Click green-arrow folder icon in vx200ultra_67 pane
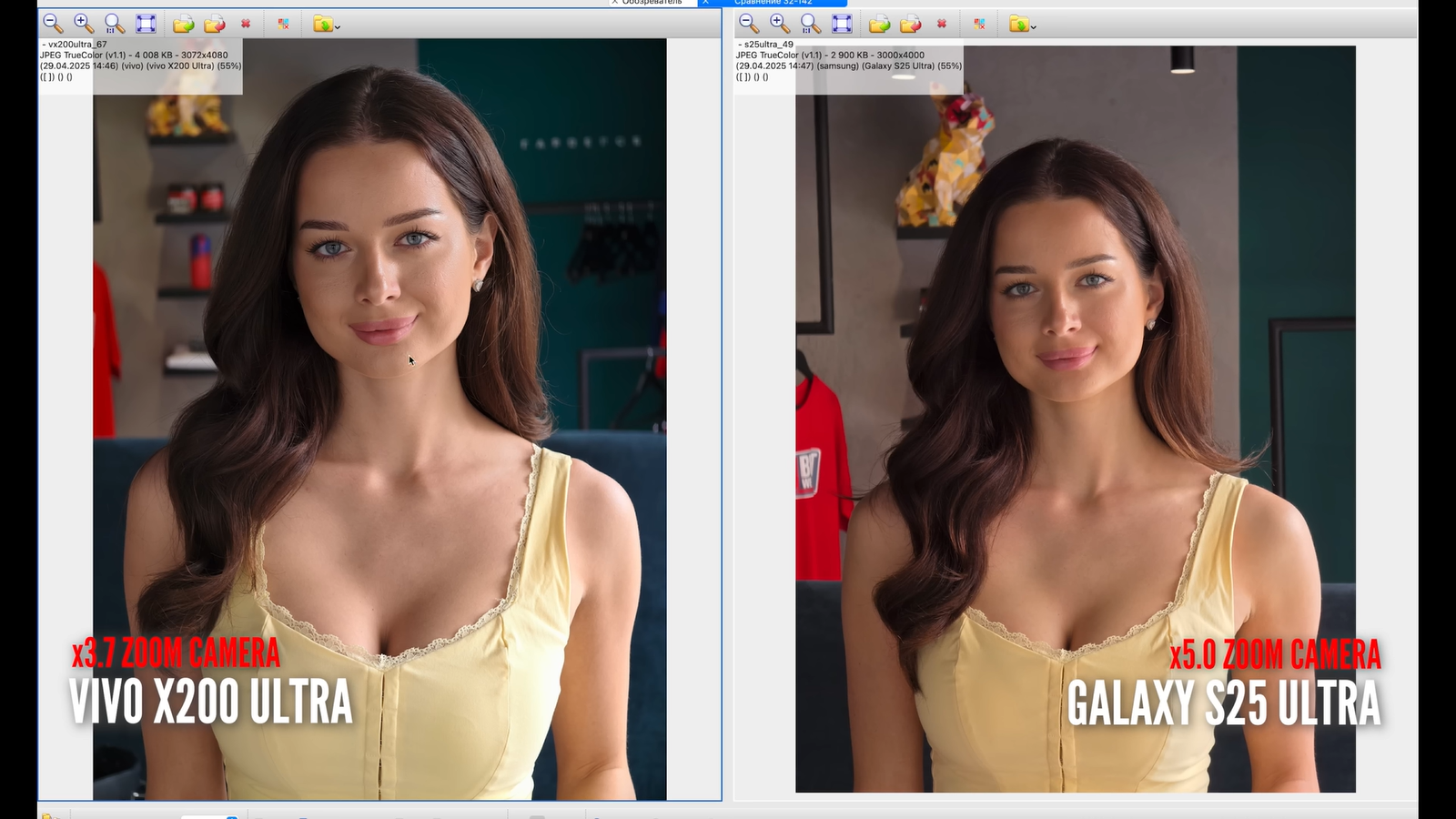1456x819 pixels. [x=184, y=24]
